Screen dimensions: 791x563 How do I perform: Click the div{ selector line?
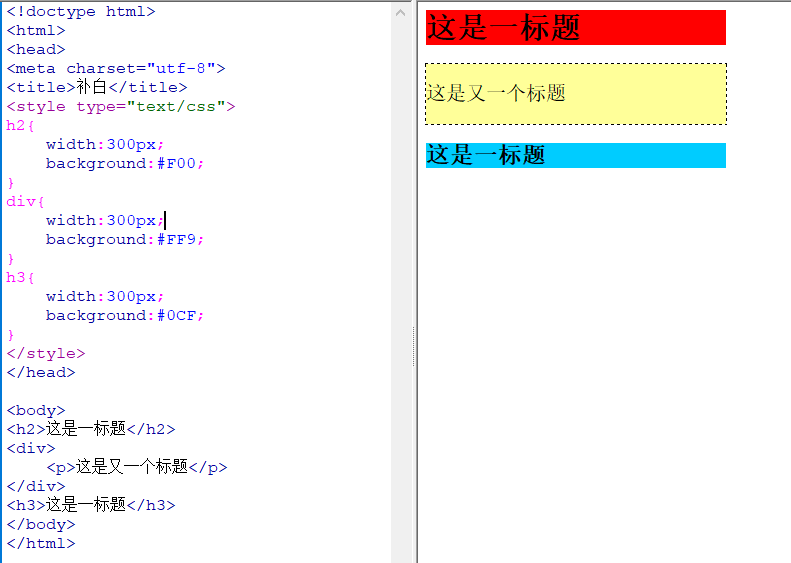25,202
